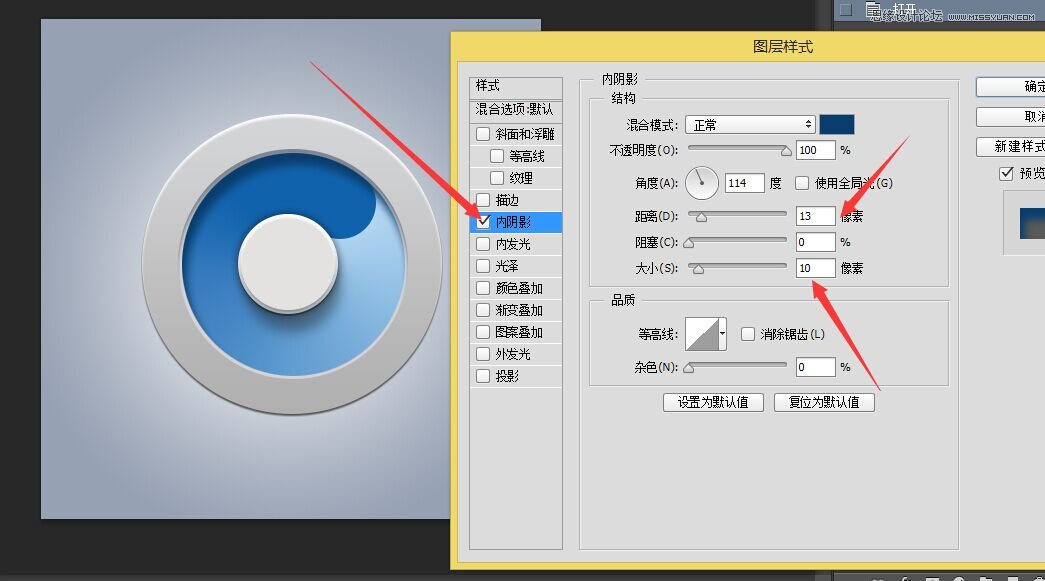Click the 角度 angle dial

coord(702,183)
